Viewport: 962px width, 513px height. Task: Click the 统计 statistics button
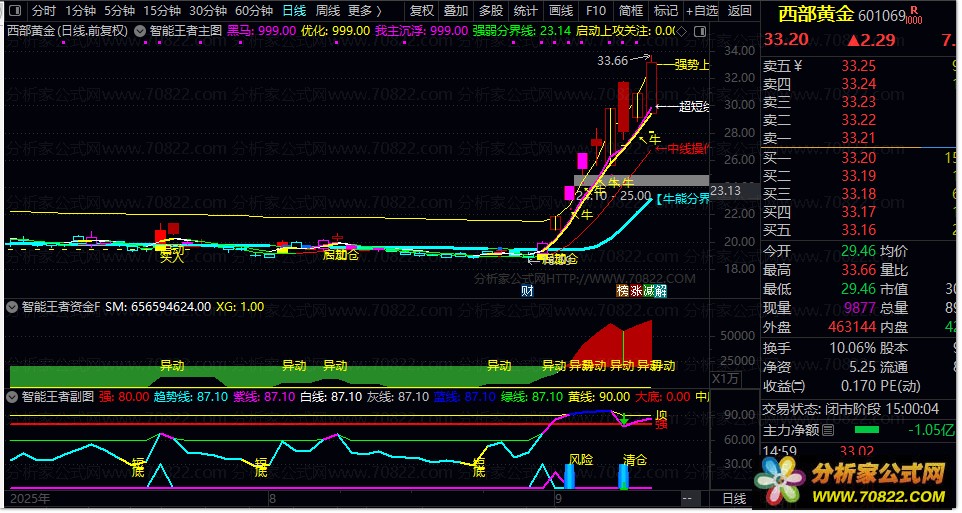526,10
